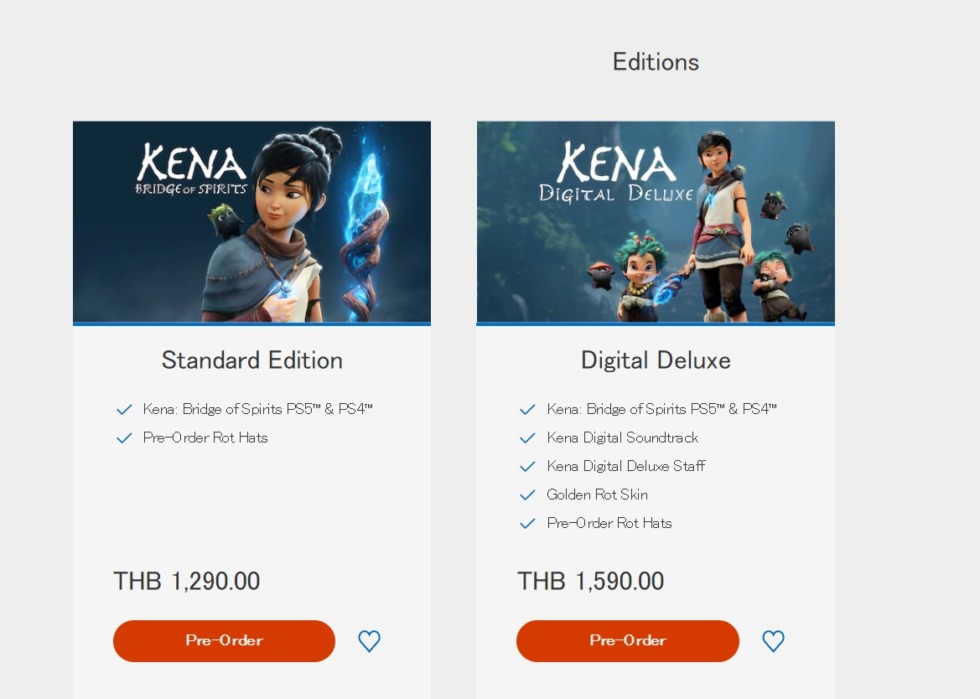Click checkmark beside Digital Deluxe Pre-Order Rot Hats
The image size is (980, 699).
pyautogui.click(x=527, y=523)
